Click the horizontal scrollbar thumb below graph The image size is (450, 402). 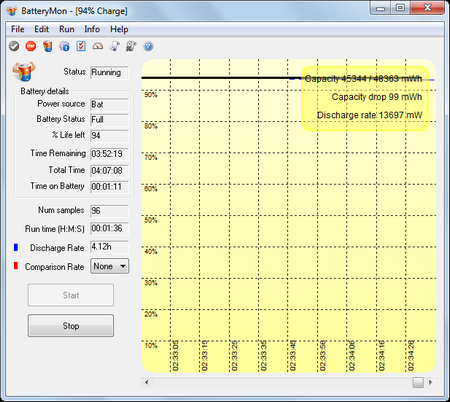coord(418,382)
